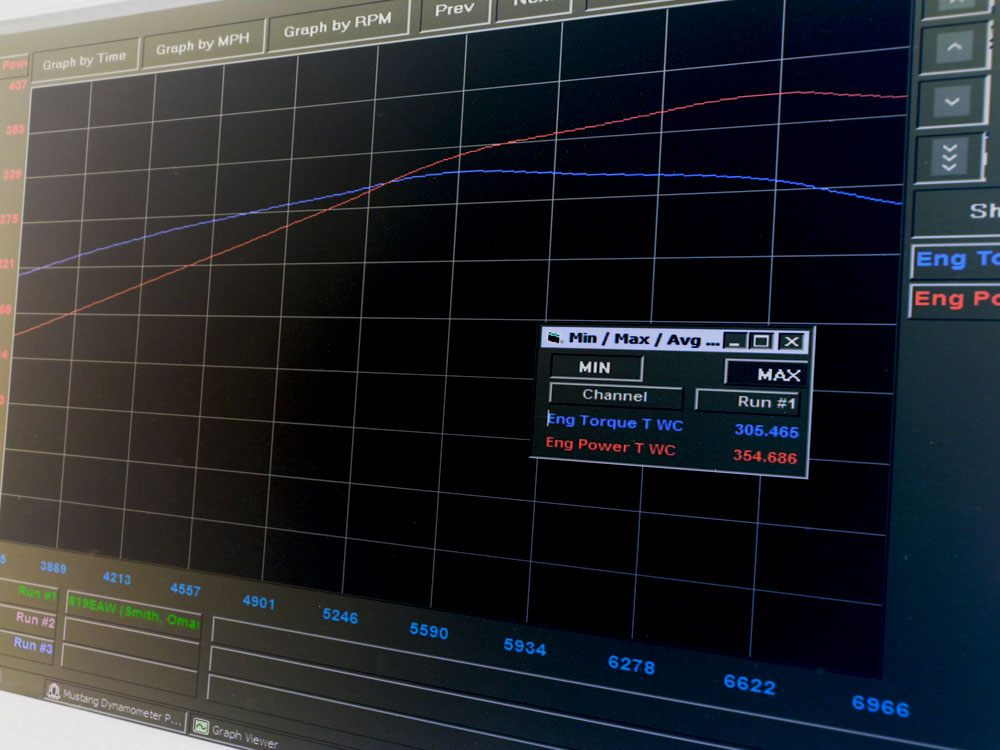The height and width of the screenshot is (750, 1000).
Task: Click the 275 value on the vertical axis
Action: (10, 219)
